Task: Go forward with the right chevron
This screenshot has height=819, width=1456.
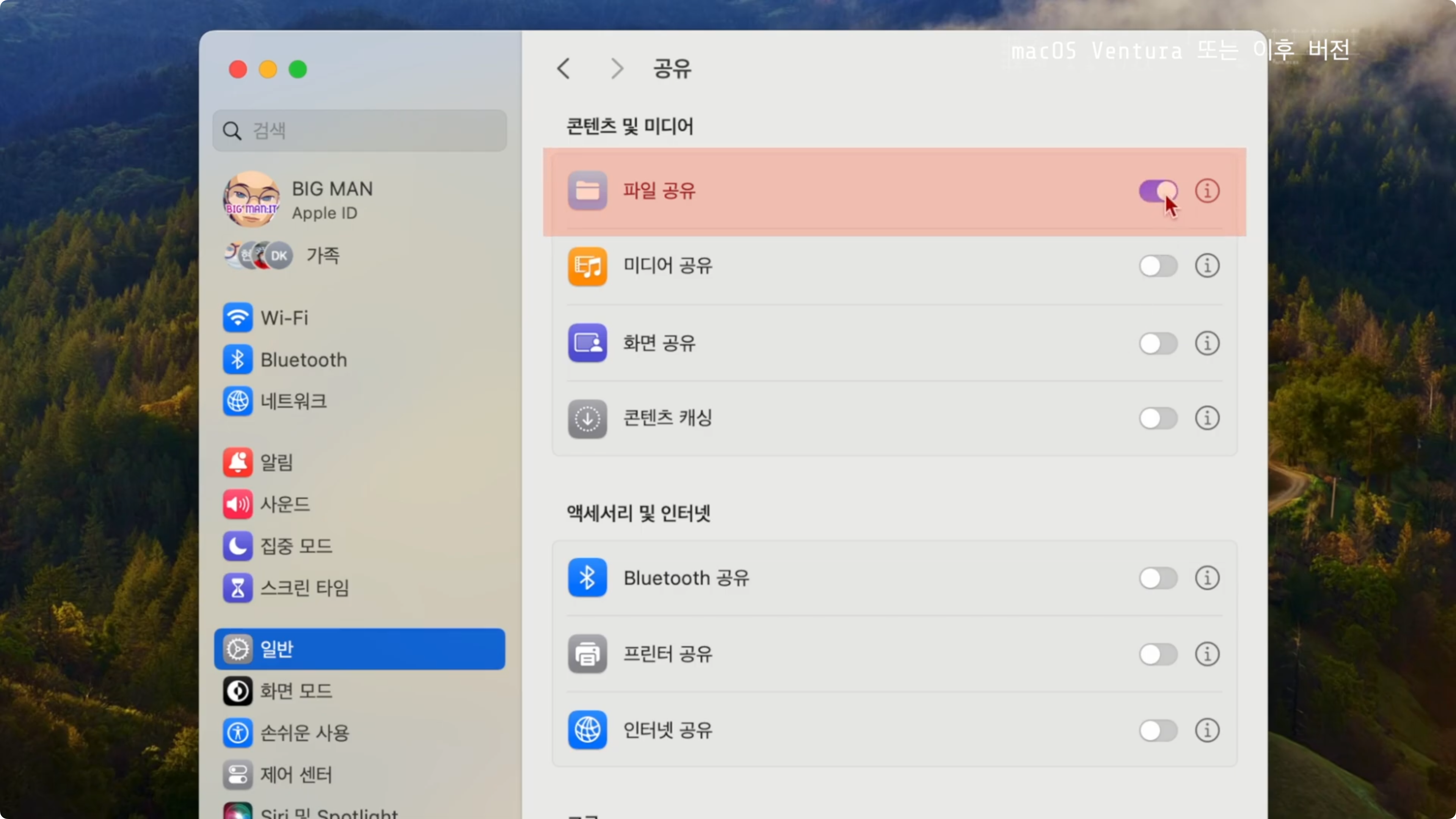Action: coord(617,69)
